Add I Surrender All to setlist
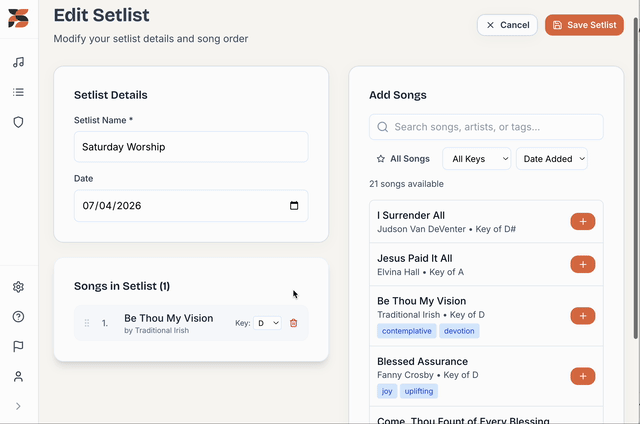 coord(582,222)
